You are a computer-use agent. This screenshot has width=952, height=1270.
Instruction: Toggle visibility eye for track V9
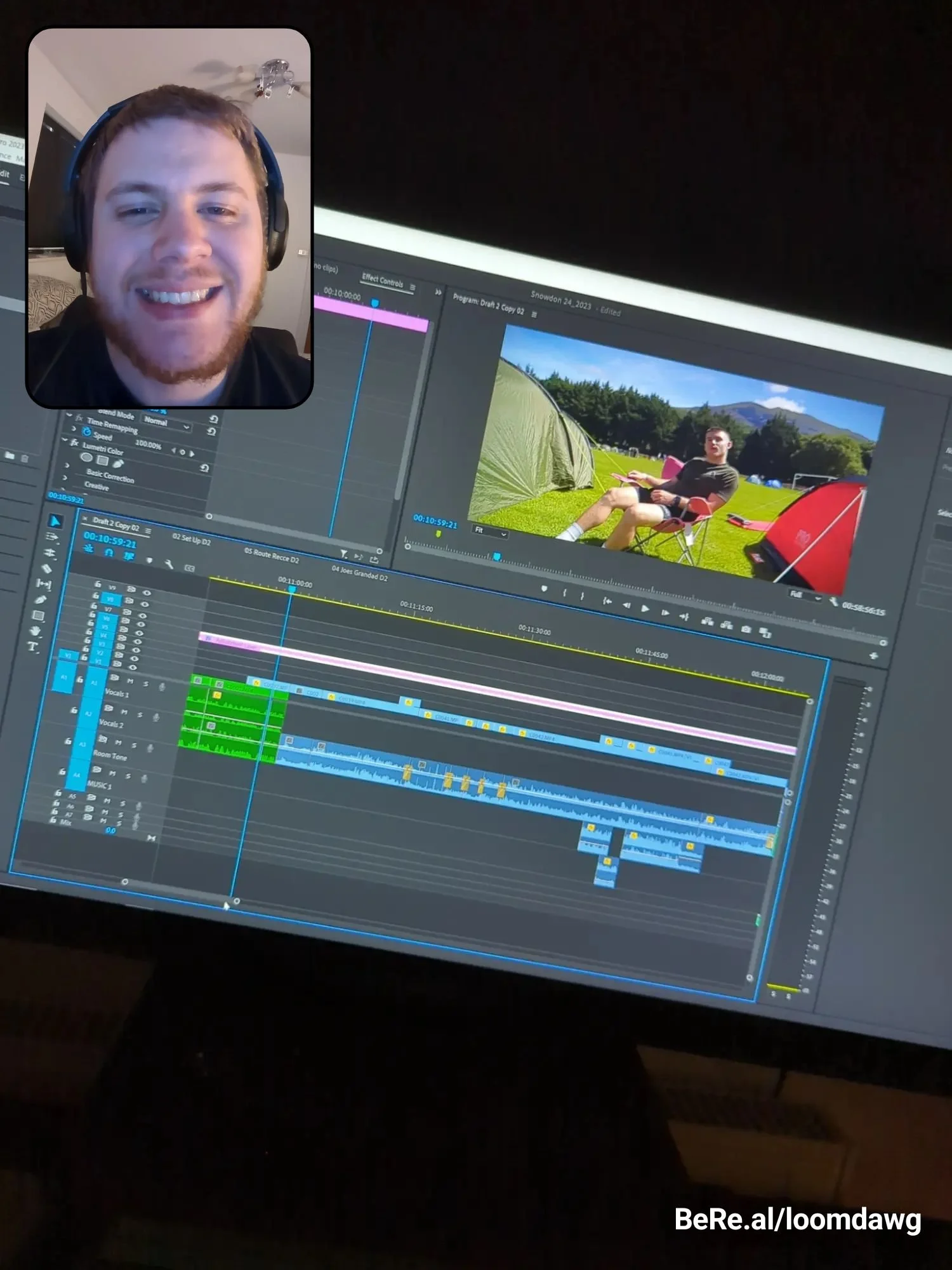147,592
